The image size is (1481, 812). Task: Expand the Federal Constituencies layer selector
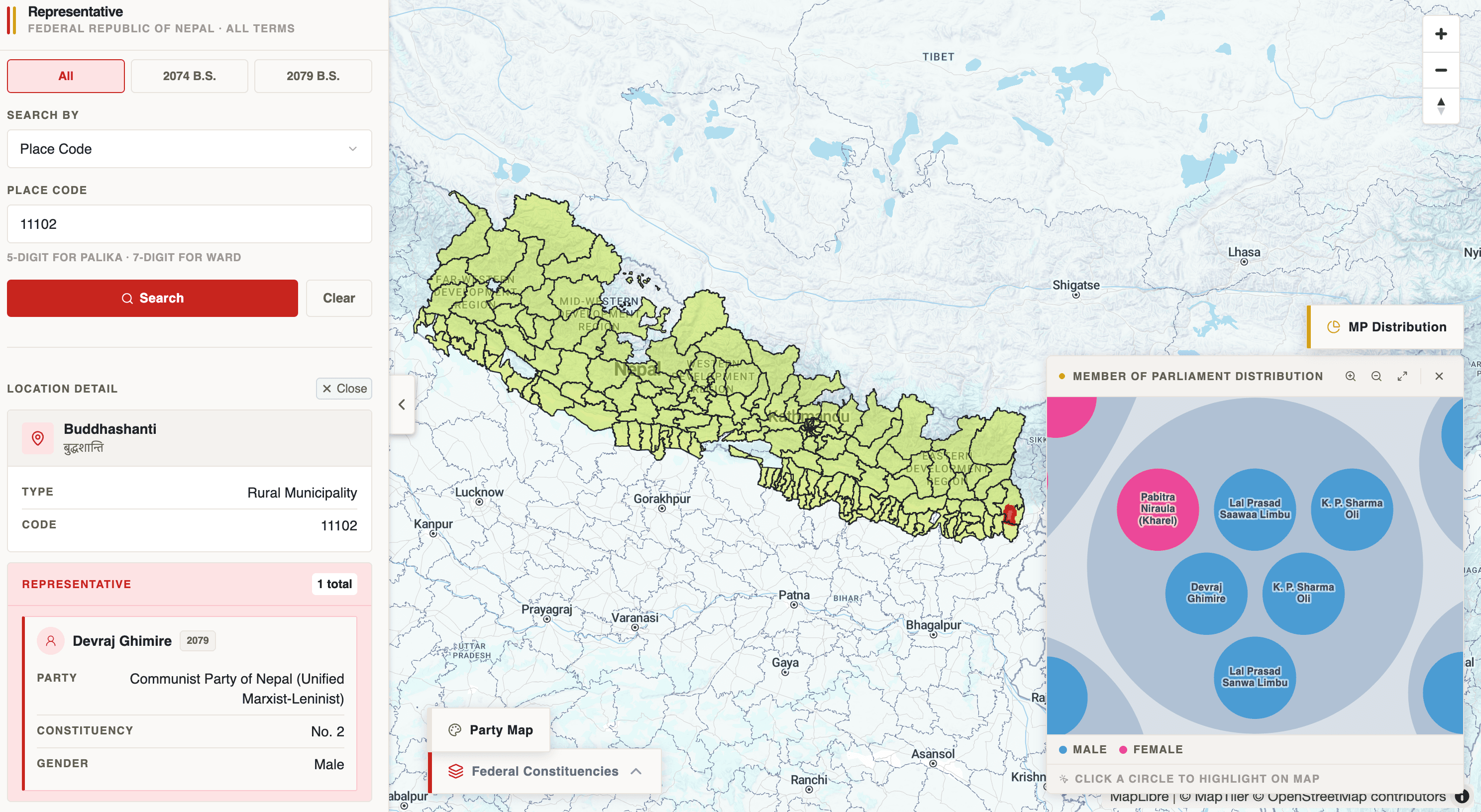(x=544, y=771)
